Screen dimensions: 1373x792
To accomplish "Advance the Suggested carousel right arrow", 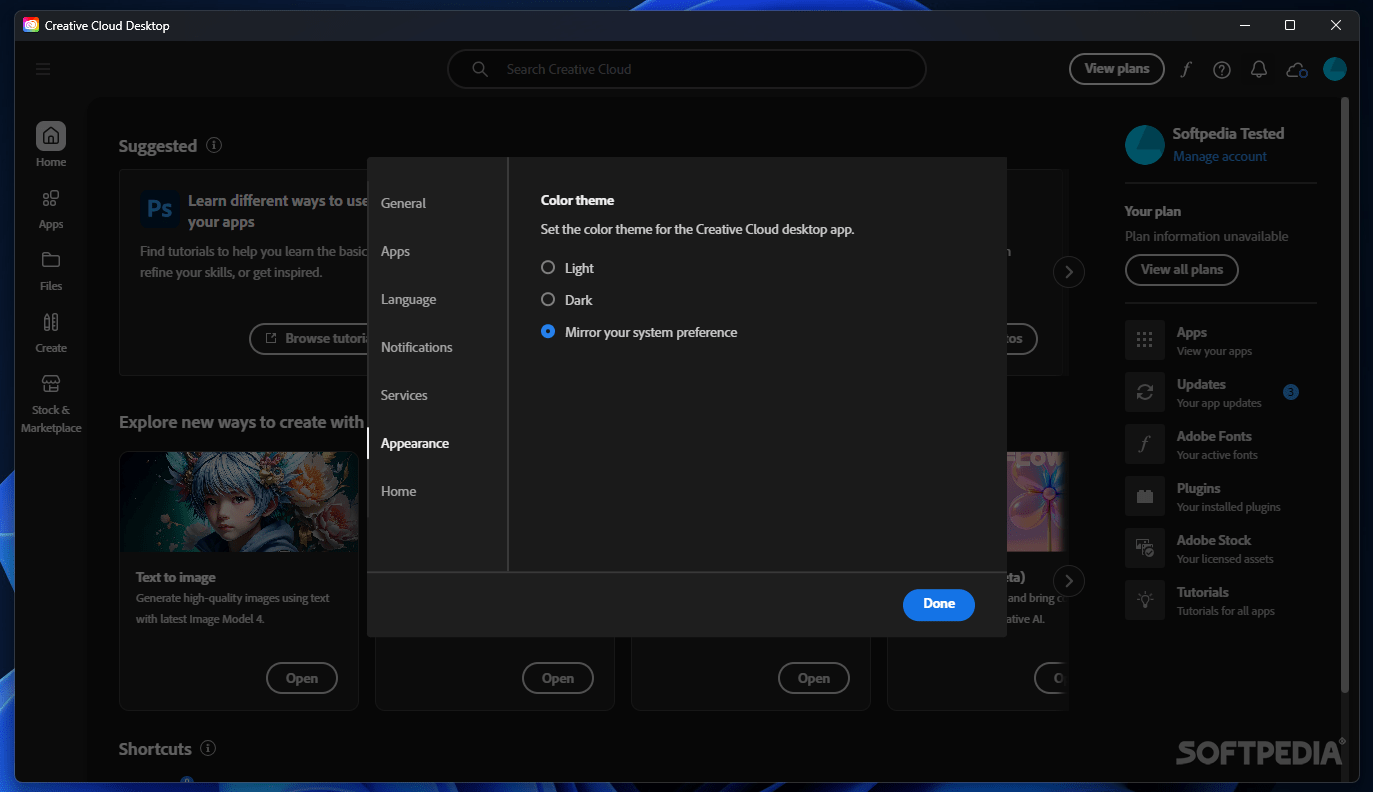I will (x=1069, y=271).
